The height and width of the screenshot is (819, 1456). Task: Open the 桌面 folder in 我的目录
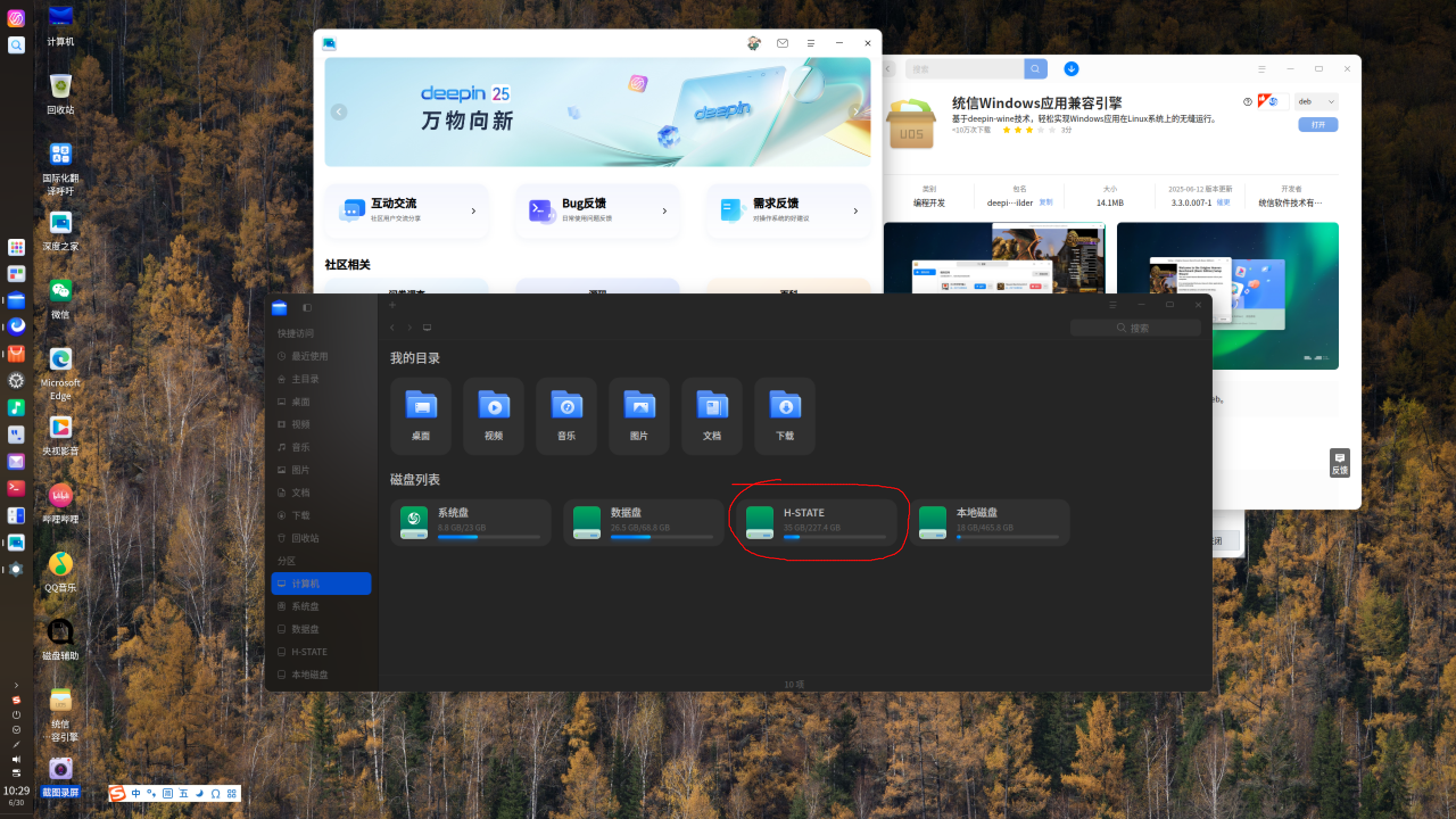[421, 416]
